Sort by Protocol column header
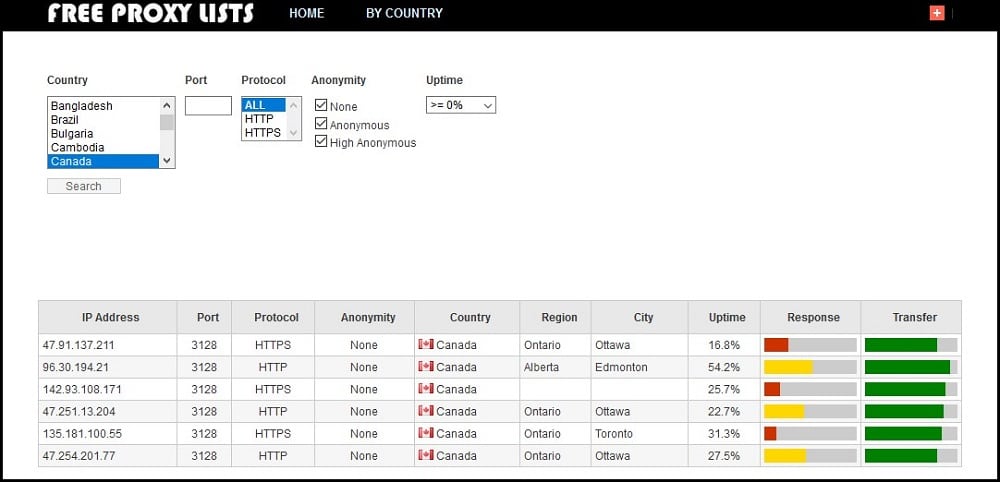Screen dimensions: 1000x482 [x=273, y=317]
